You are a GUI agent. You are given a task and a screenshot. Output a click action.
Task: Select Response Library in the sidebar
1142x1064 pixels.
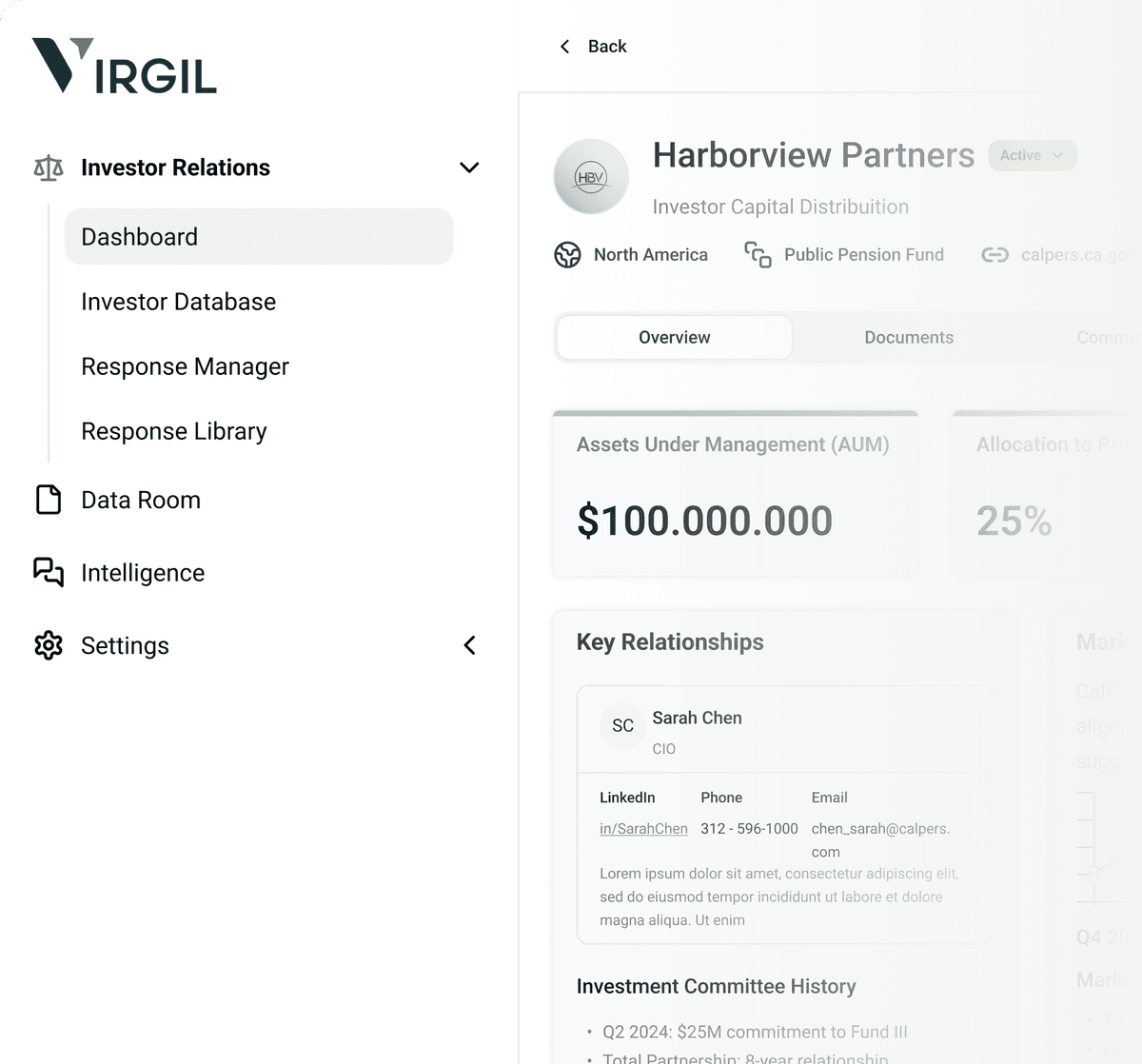click(x=173, y=431)
